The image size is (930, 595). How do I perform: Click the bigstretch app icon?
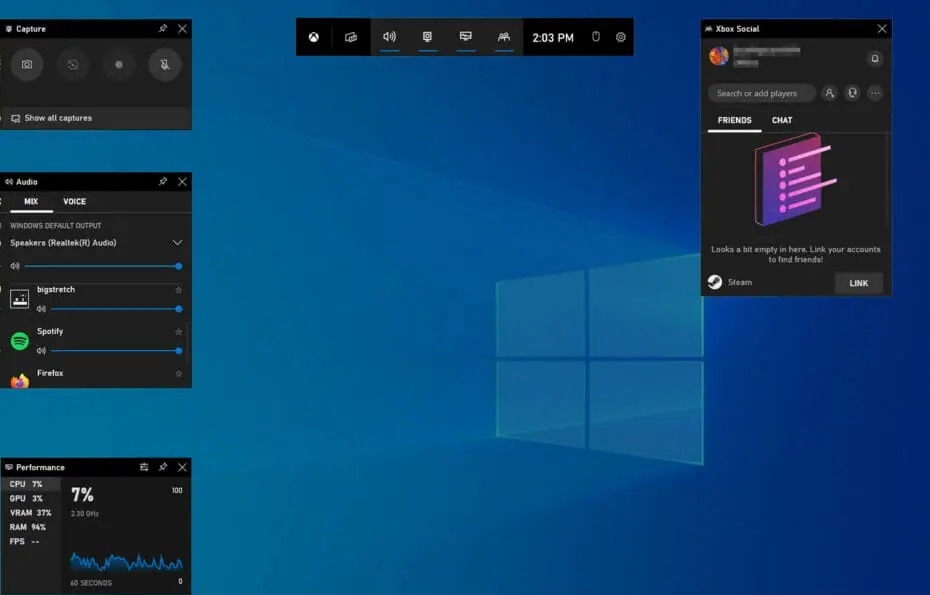click(20, 299)
